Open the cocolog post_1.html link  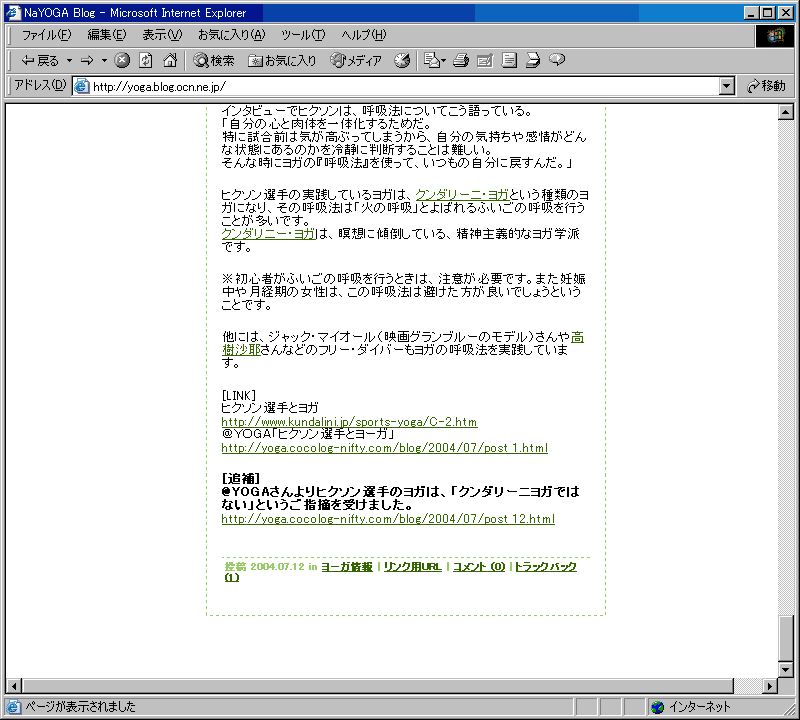(385, 448)
